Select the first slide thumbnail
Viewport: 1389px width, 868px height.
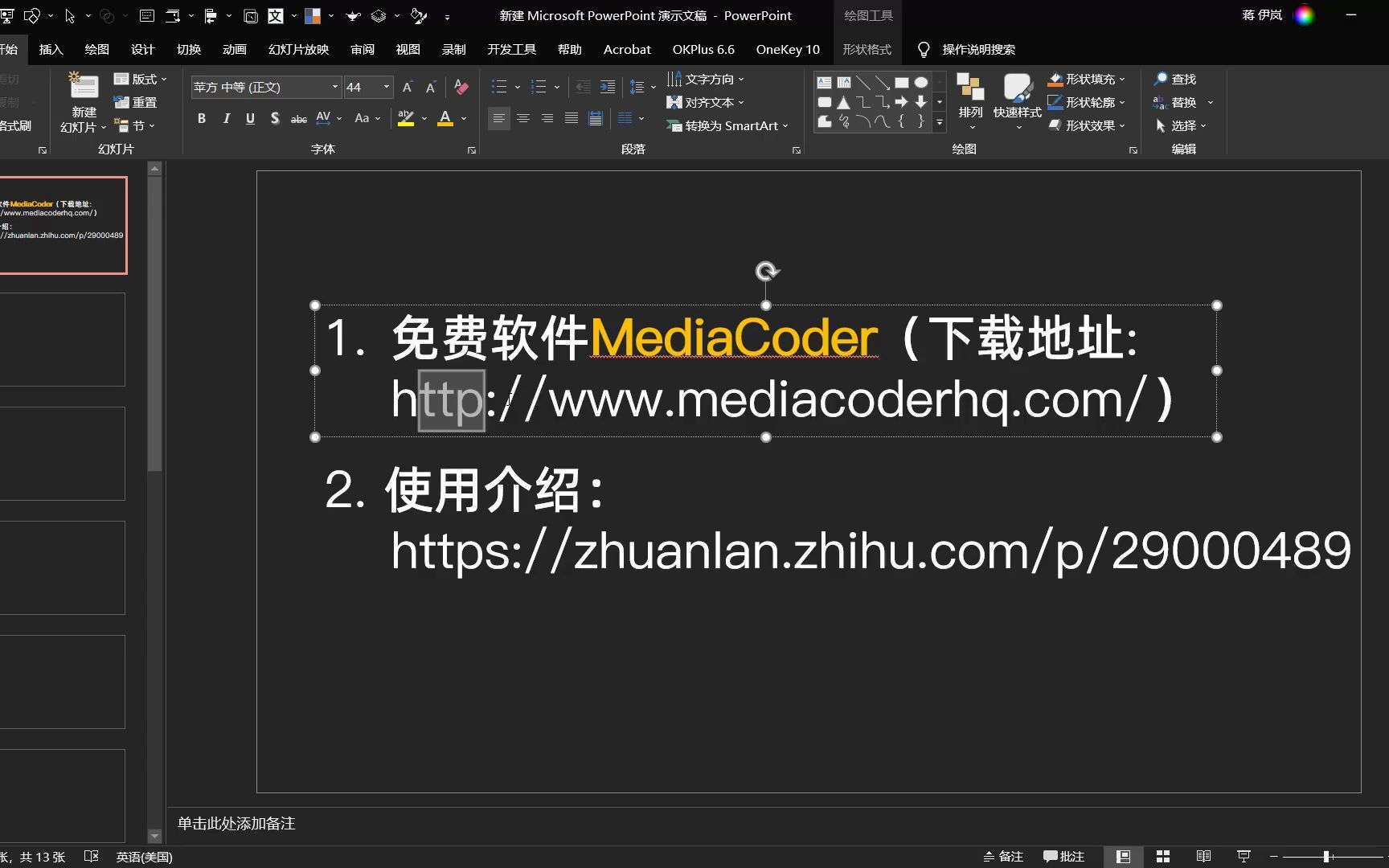[63, 226]
